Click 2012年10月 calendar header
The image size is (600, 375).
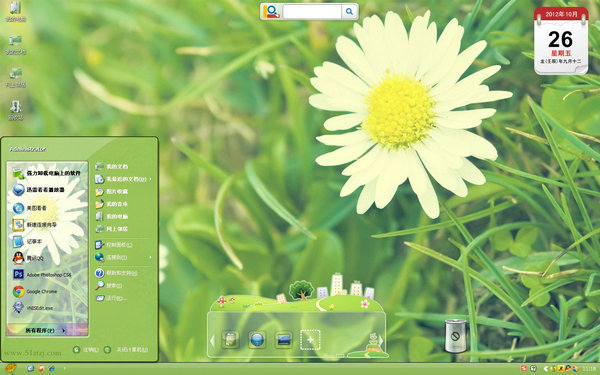click(561, 14)
